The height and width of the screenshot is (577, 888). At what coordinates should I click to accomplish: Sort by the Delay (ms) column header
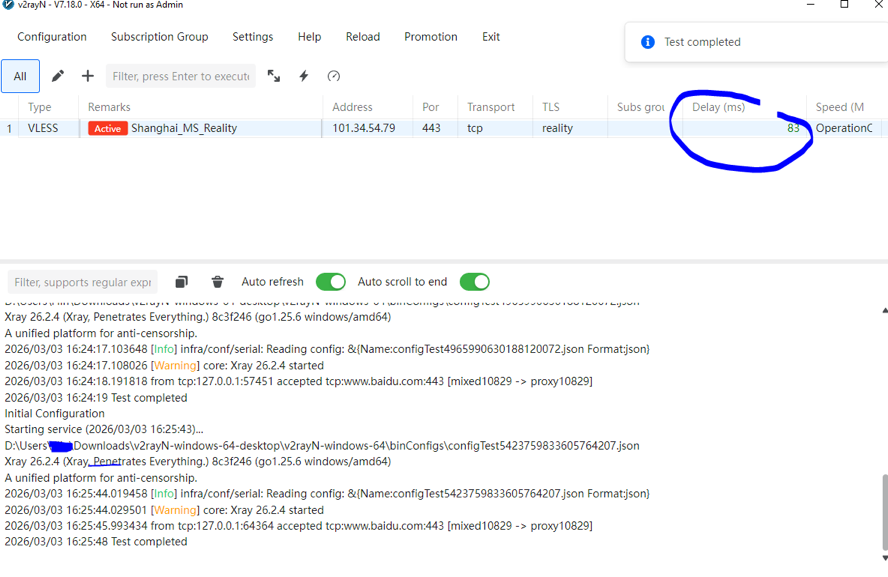pyautogui.click(x=718, y=107)
